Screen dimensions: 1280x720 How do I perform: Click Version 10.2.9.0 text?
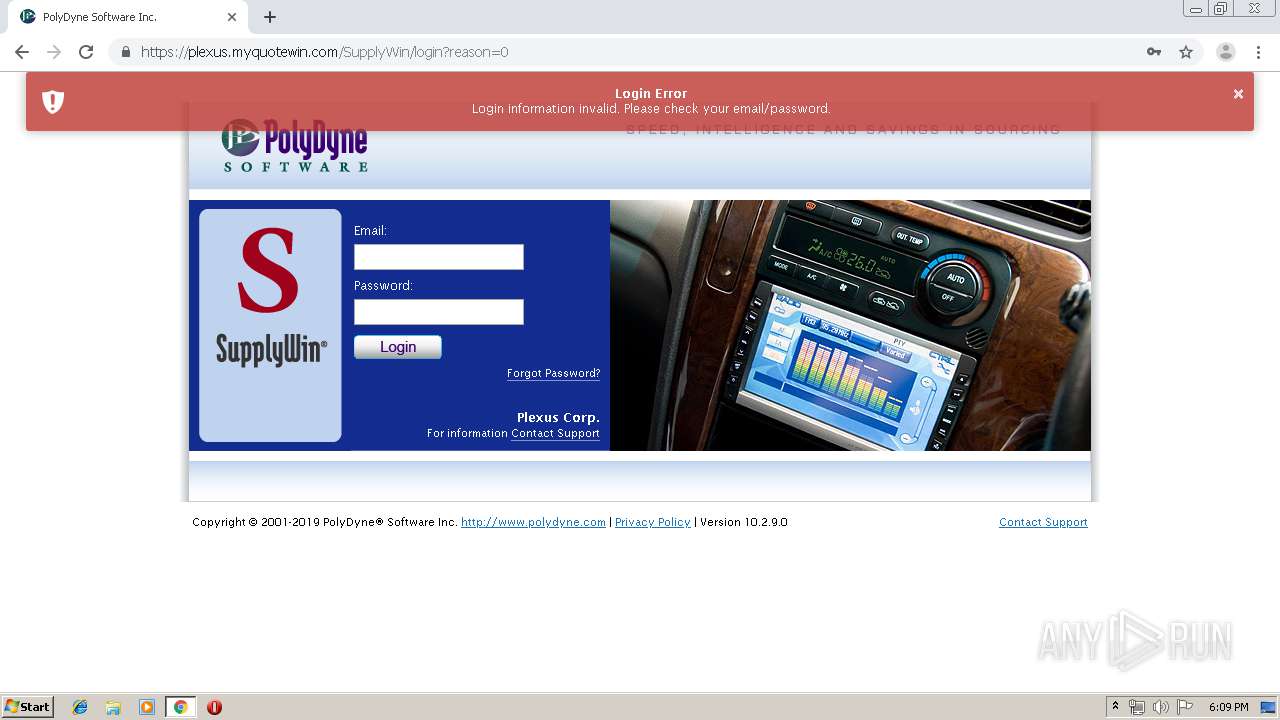[x=744, y=522]
